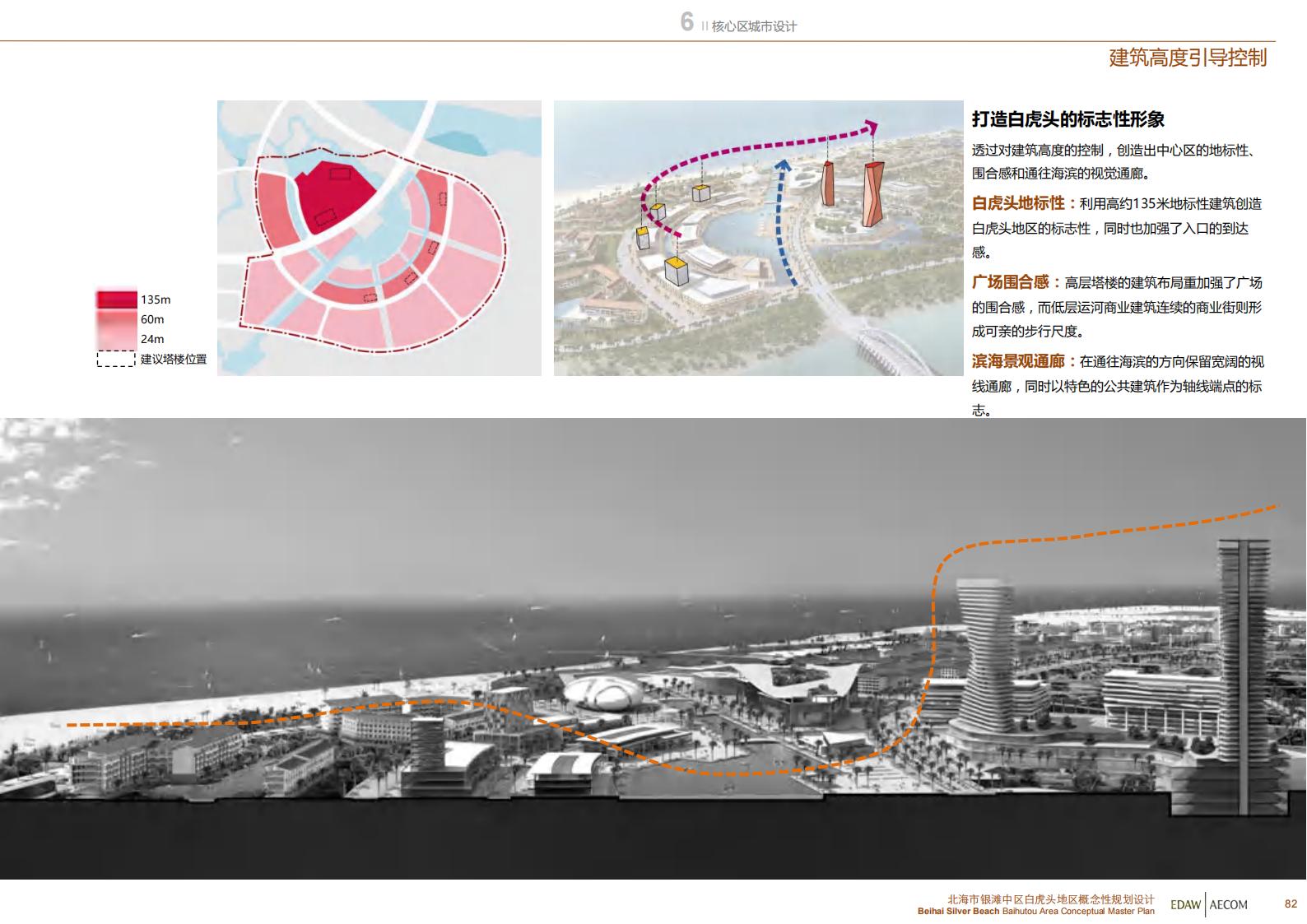Select the legend value 24m

click(152, 339)
